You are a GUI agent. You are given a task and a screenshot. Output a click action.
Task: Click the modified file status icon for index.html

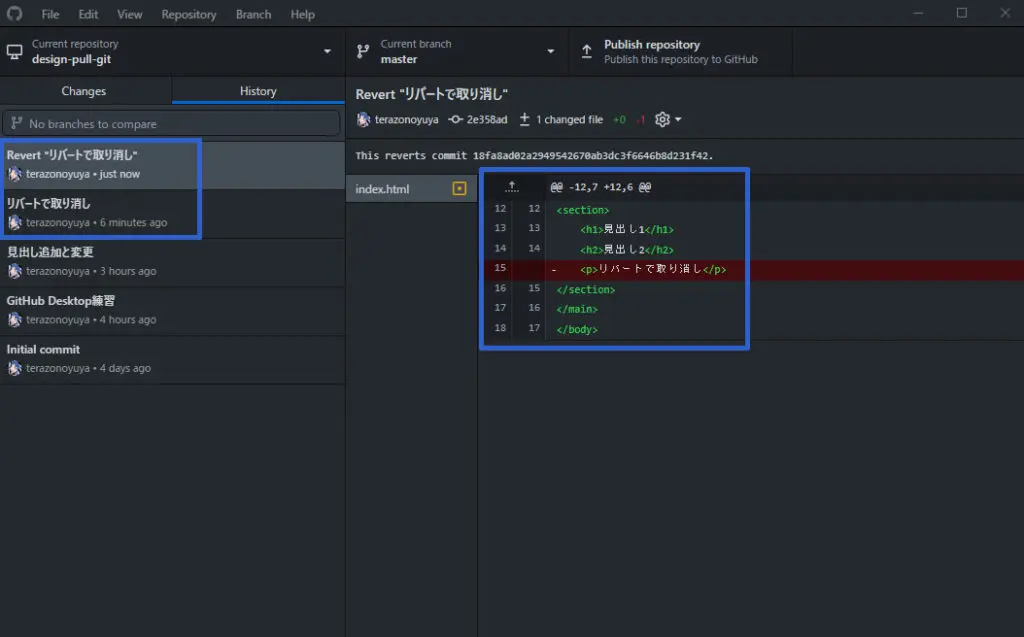pos(459,189)
